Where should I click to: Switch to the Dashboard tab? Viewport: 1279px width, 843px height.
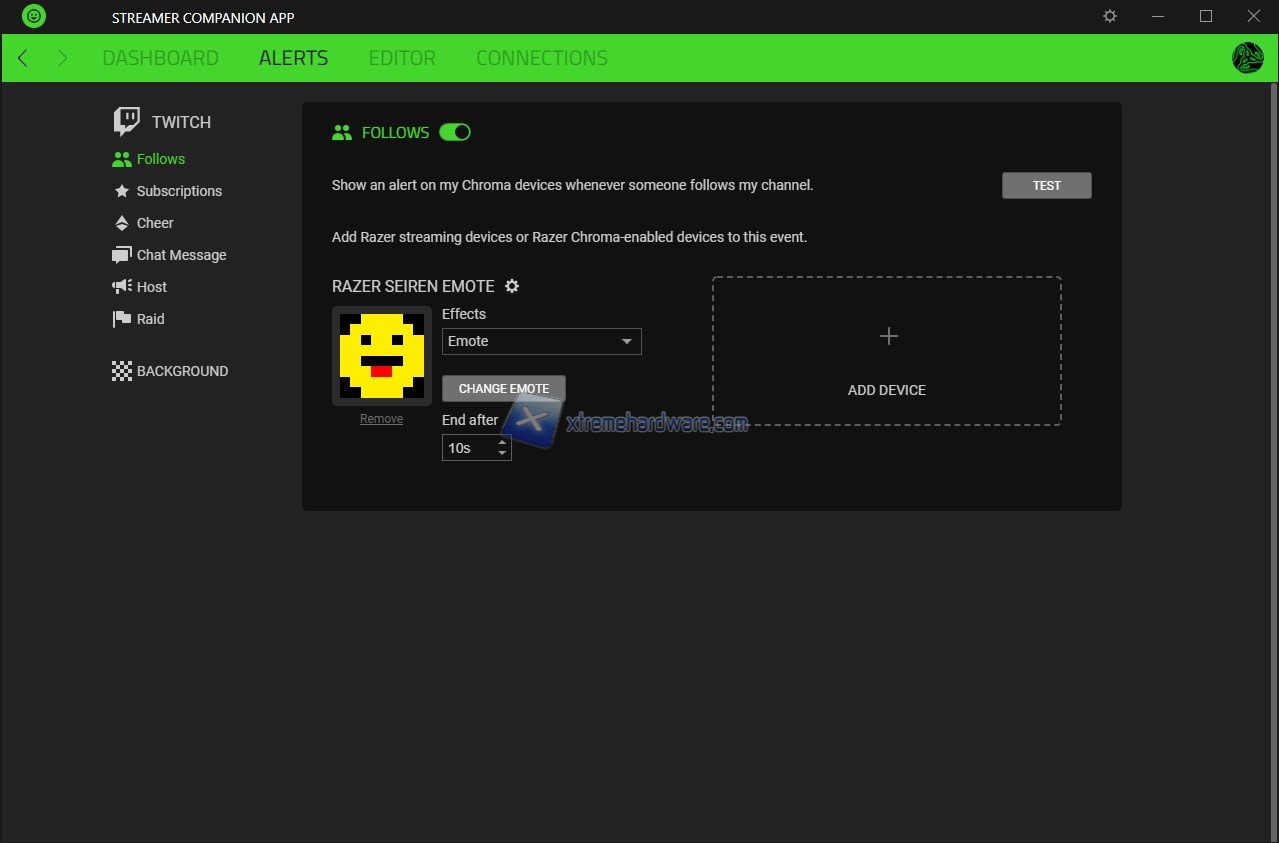click(160, 58)
